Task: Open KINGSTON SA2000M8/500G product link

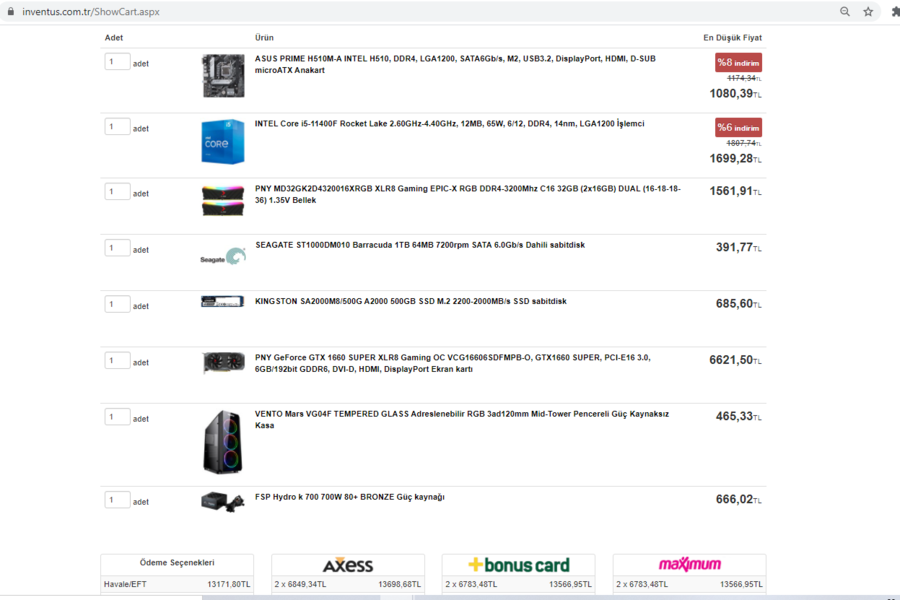Action: [410, 301]
